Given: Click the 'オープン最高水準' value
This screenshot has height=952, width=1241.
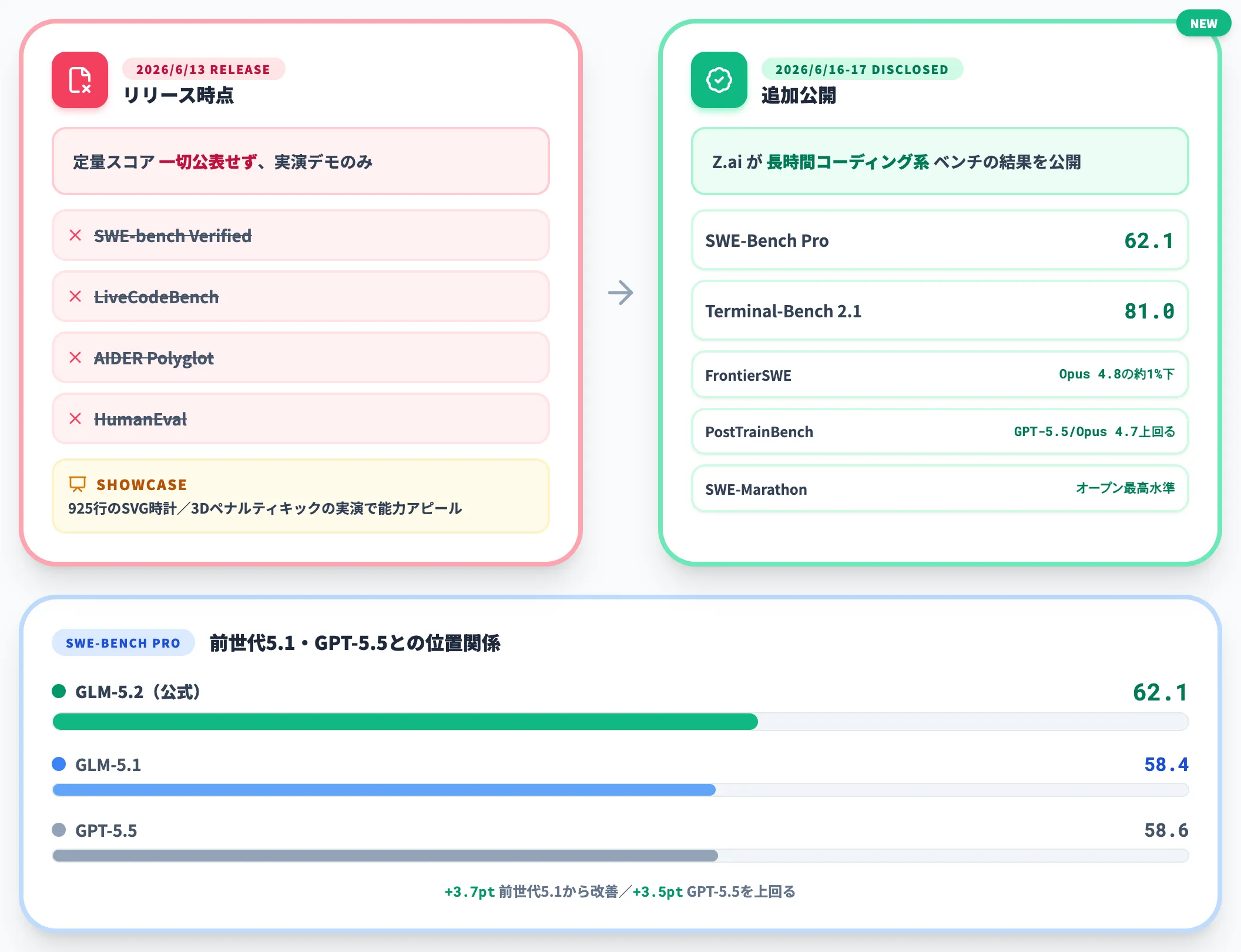Looking at the screenshot, I should click(x=1125, y=488).
